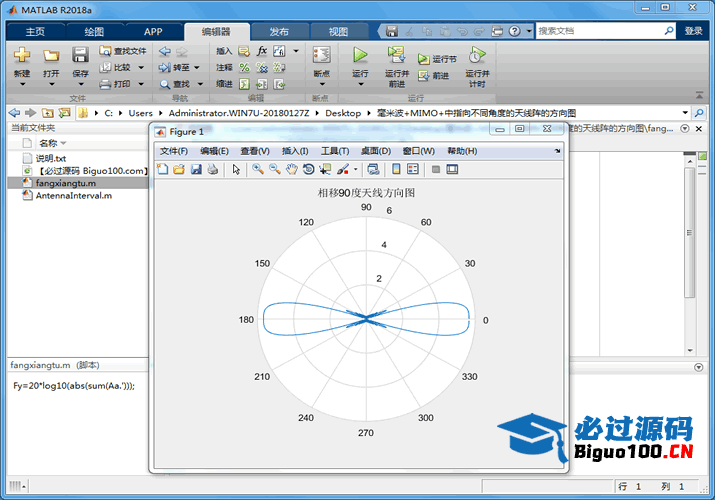Expand the address bar path dropdown
The image size is (715, 500).
pos(685,113)
